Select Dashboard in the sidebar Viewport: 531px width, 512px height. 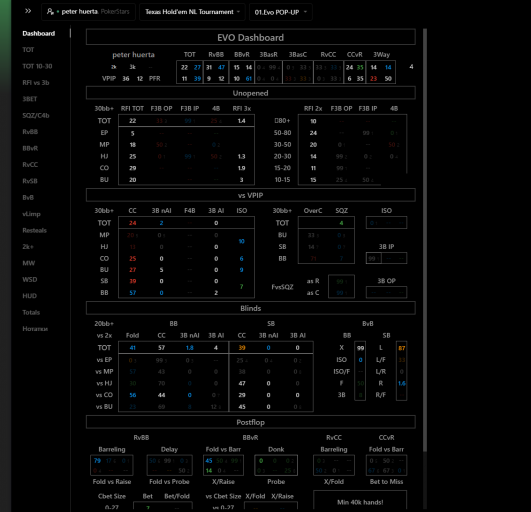pos(39,34)
